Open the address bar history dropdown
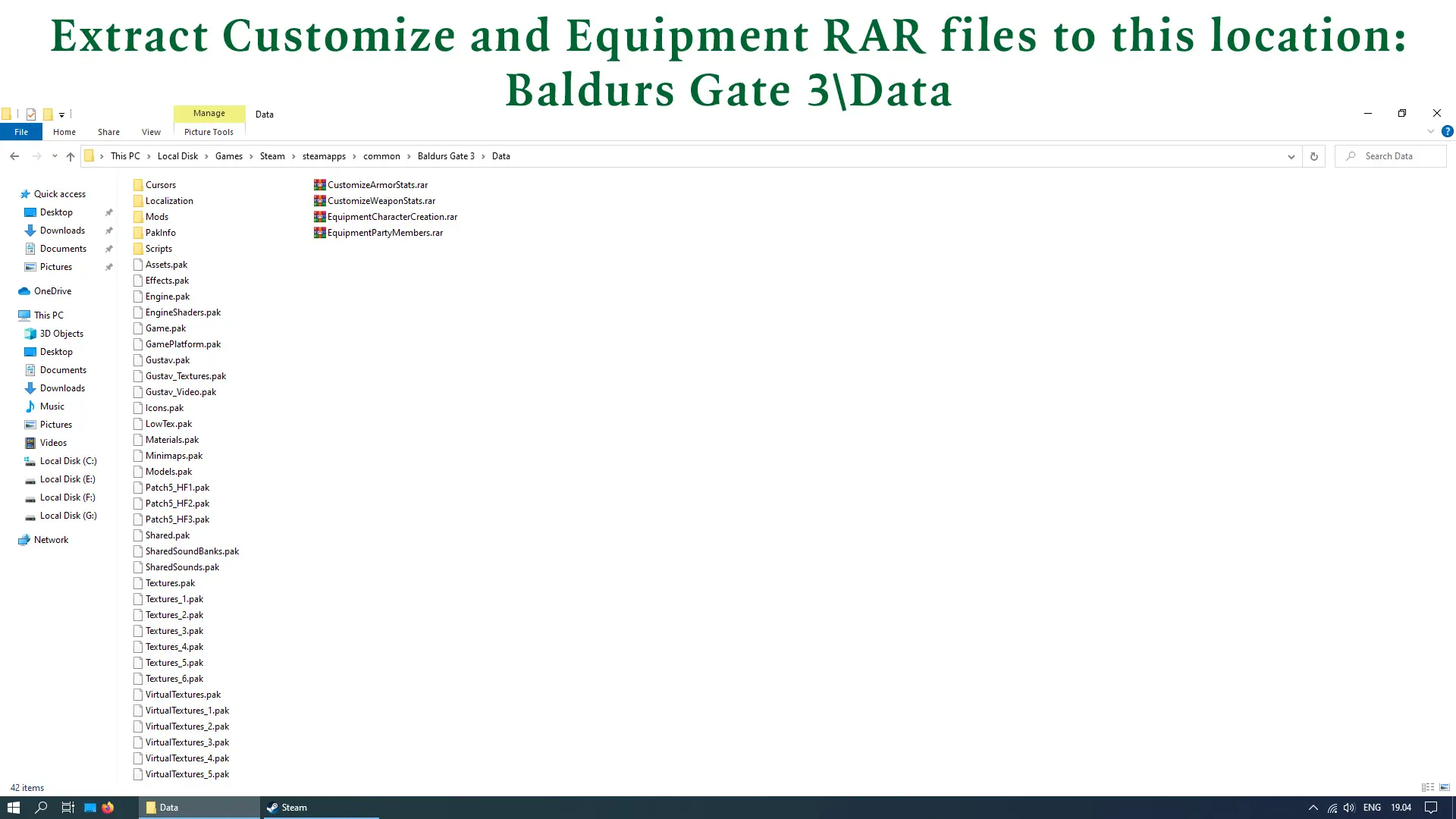 pos(1291,156)
